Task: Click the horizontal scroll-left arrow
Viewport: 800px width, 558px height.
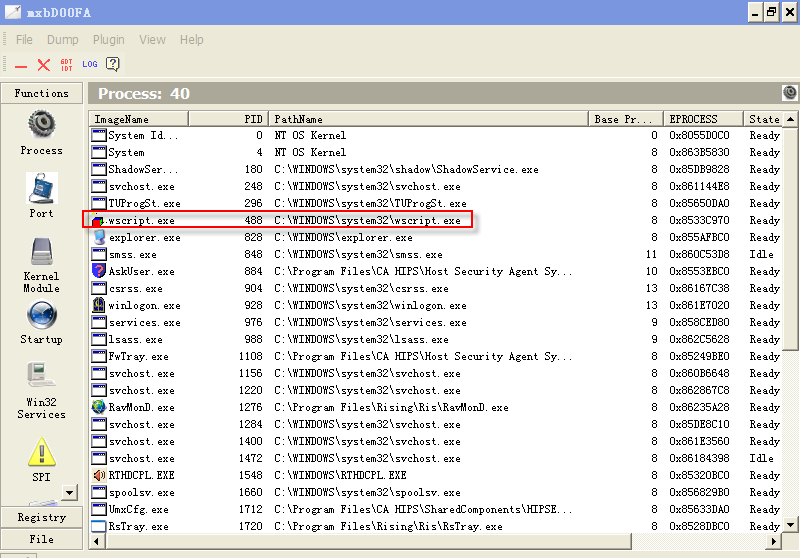Action: coord(96,541)
